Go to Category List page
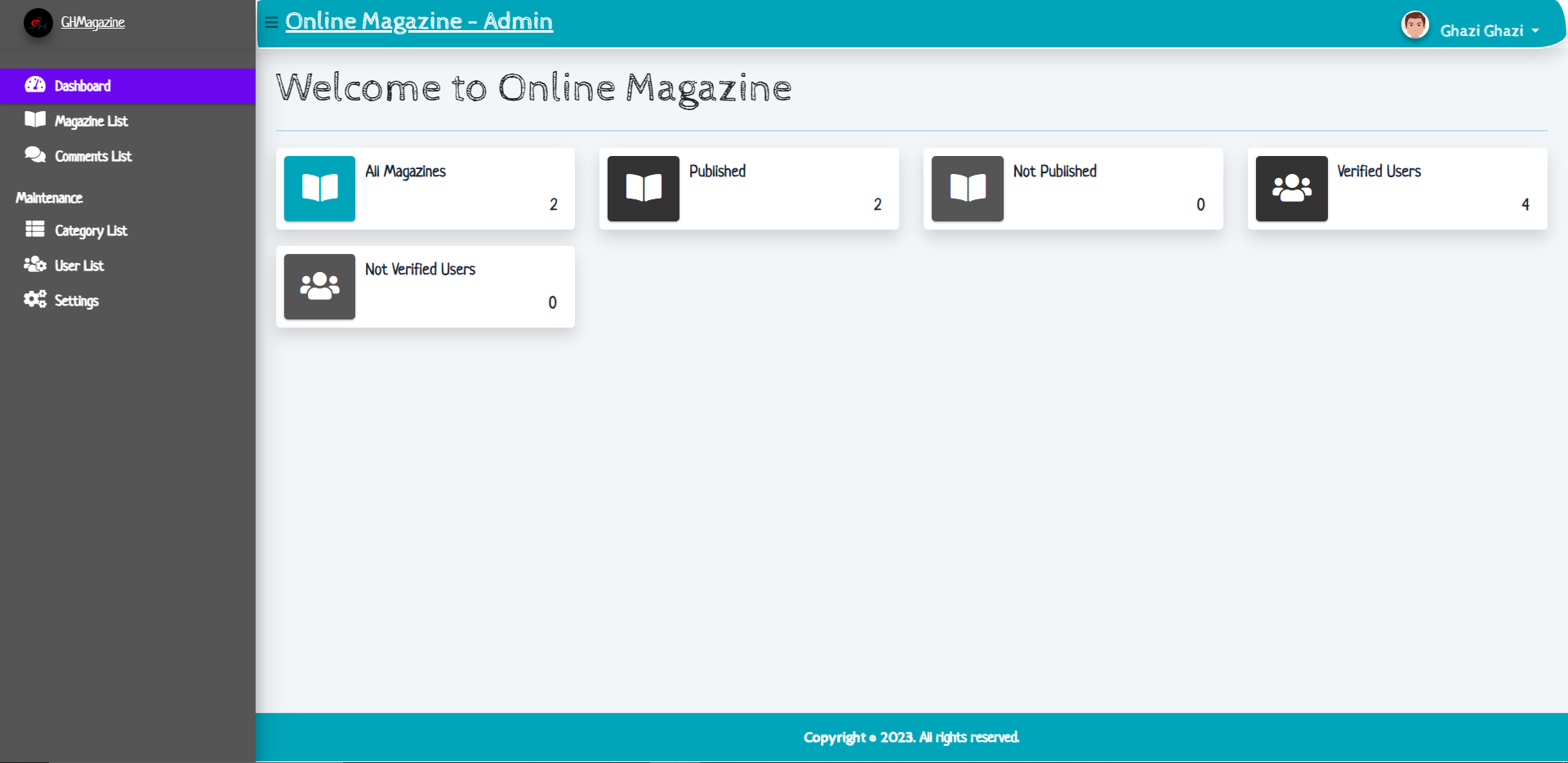 tap(91, 230)
